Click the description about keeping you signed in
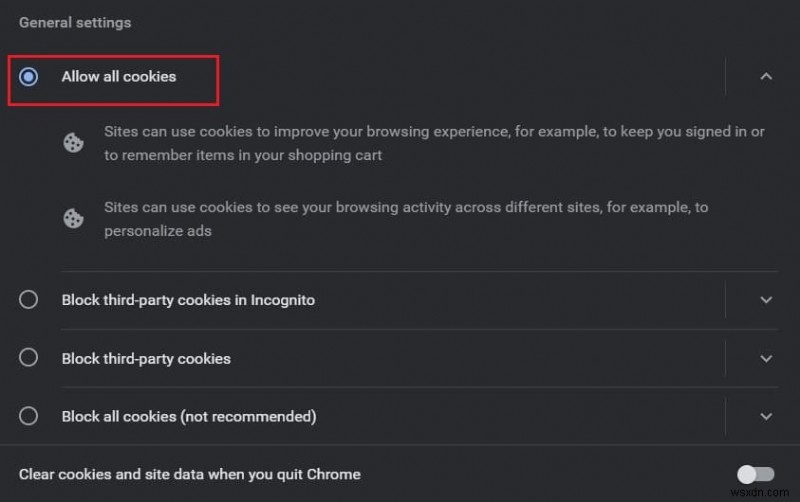Image resolution: width=800 pixels, height=502 pixels. click(x=434, y=143)
